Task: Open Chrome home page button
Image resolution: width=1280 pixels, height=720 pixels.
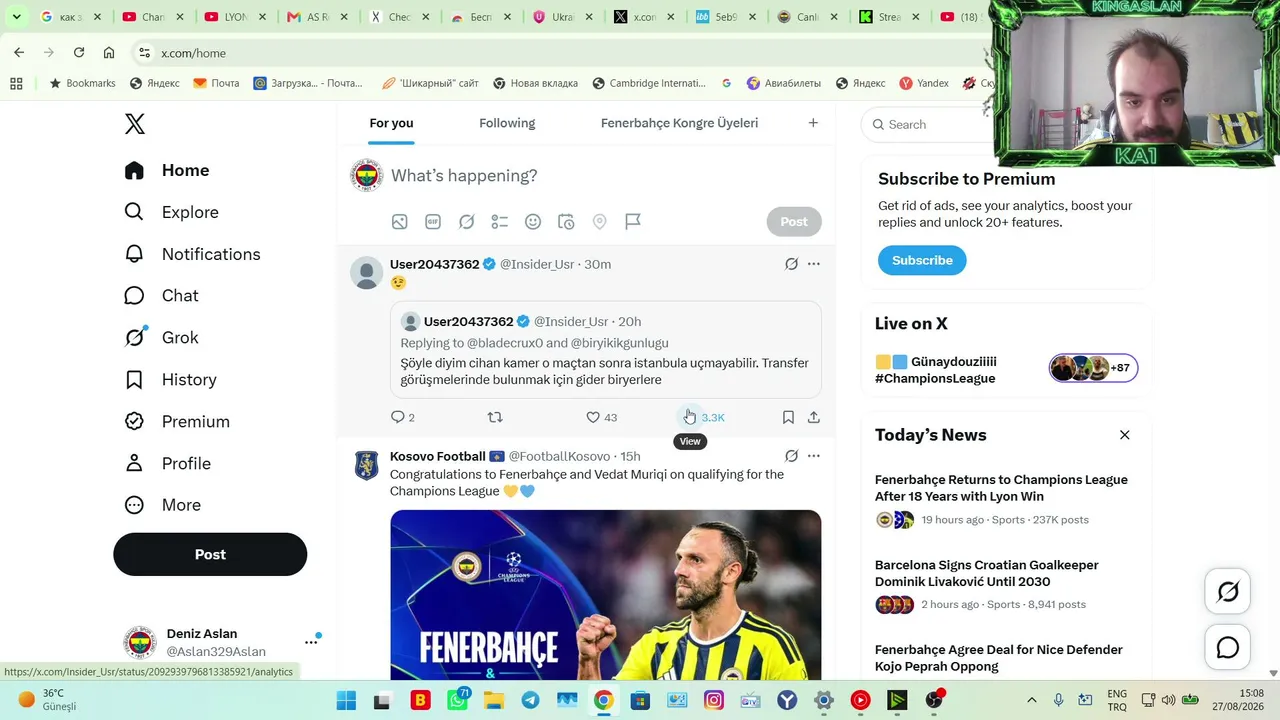Action: click(x=109, y=53)
